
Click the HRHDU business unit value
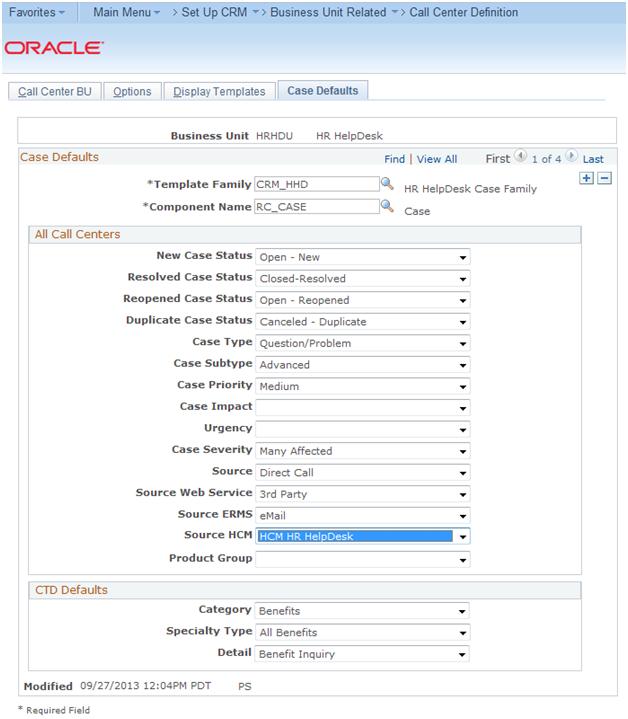[274, 136]
